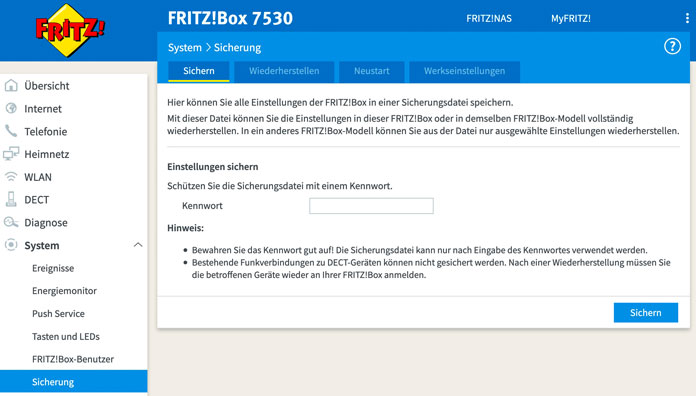Open WLAN in the sidebar
Screen dimensions: 696x396
tap(38, 177)
